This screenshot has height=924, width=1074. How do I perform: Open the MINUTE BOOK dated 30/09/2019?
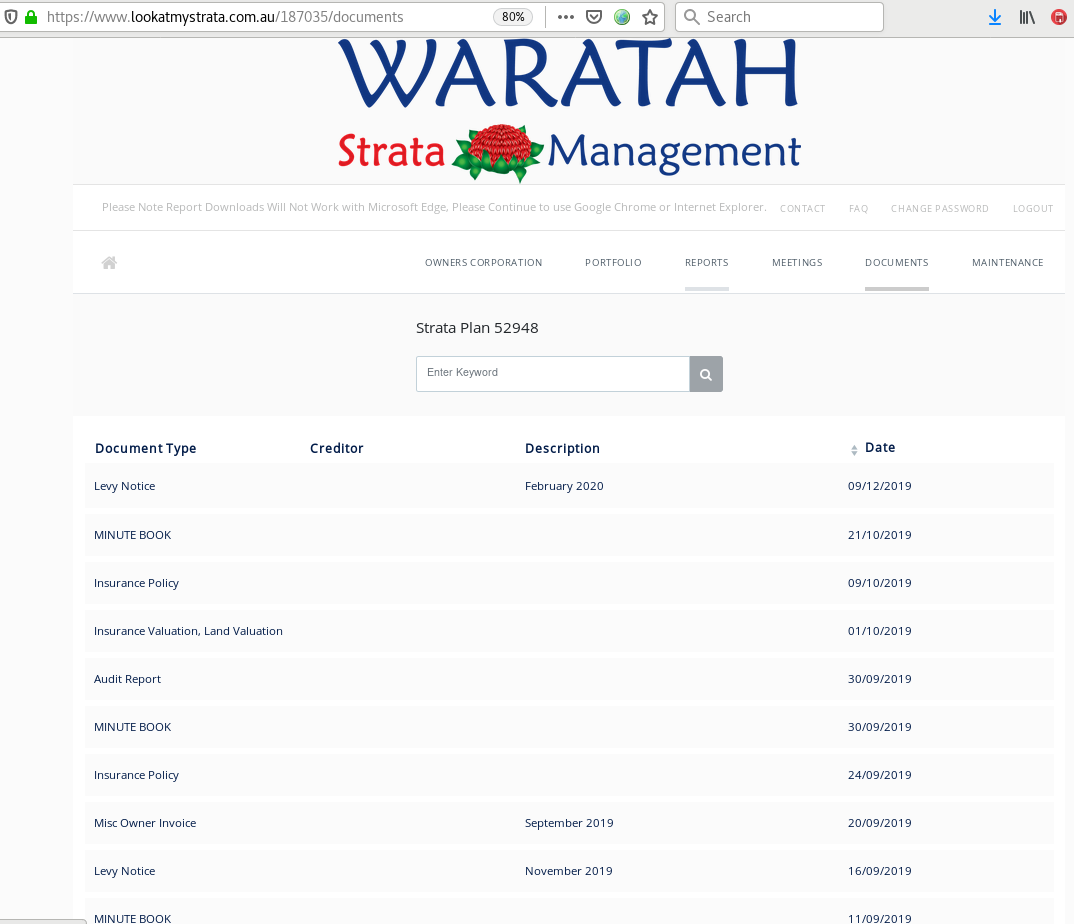click(569, 727)
